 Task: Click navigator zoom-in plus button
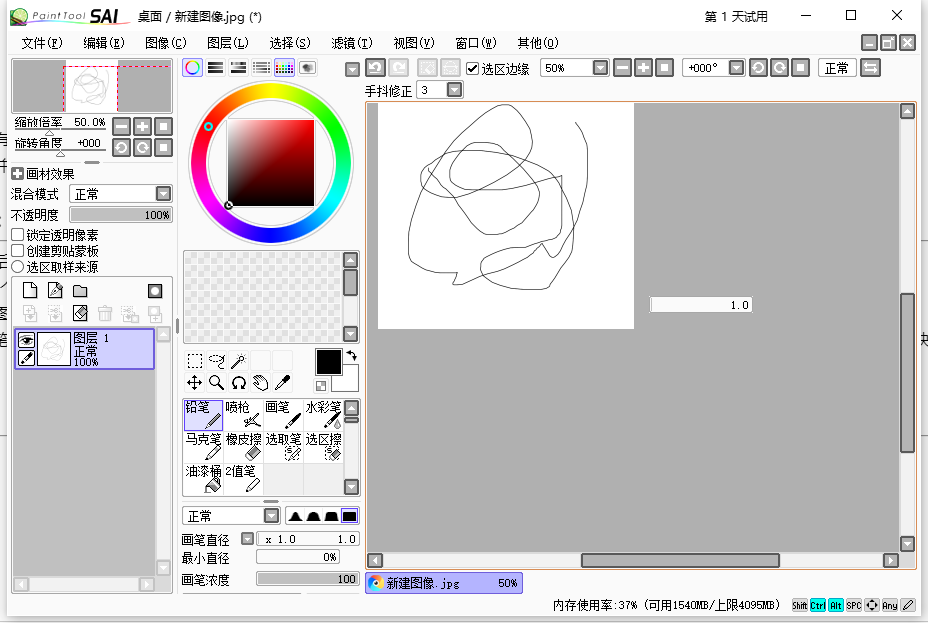143,126
